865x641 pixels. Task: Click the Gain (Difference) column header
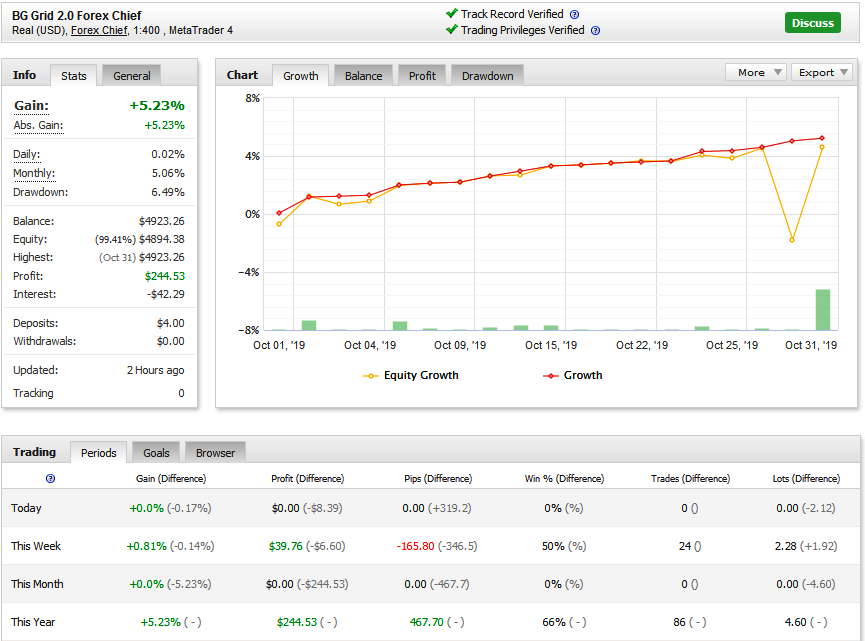171,478
